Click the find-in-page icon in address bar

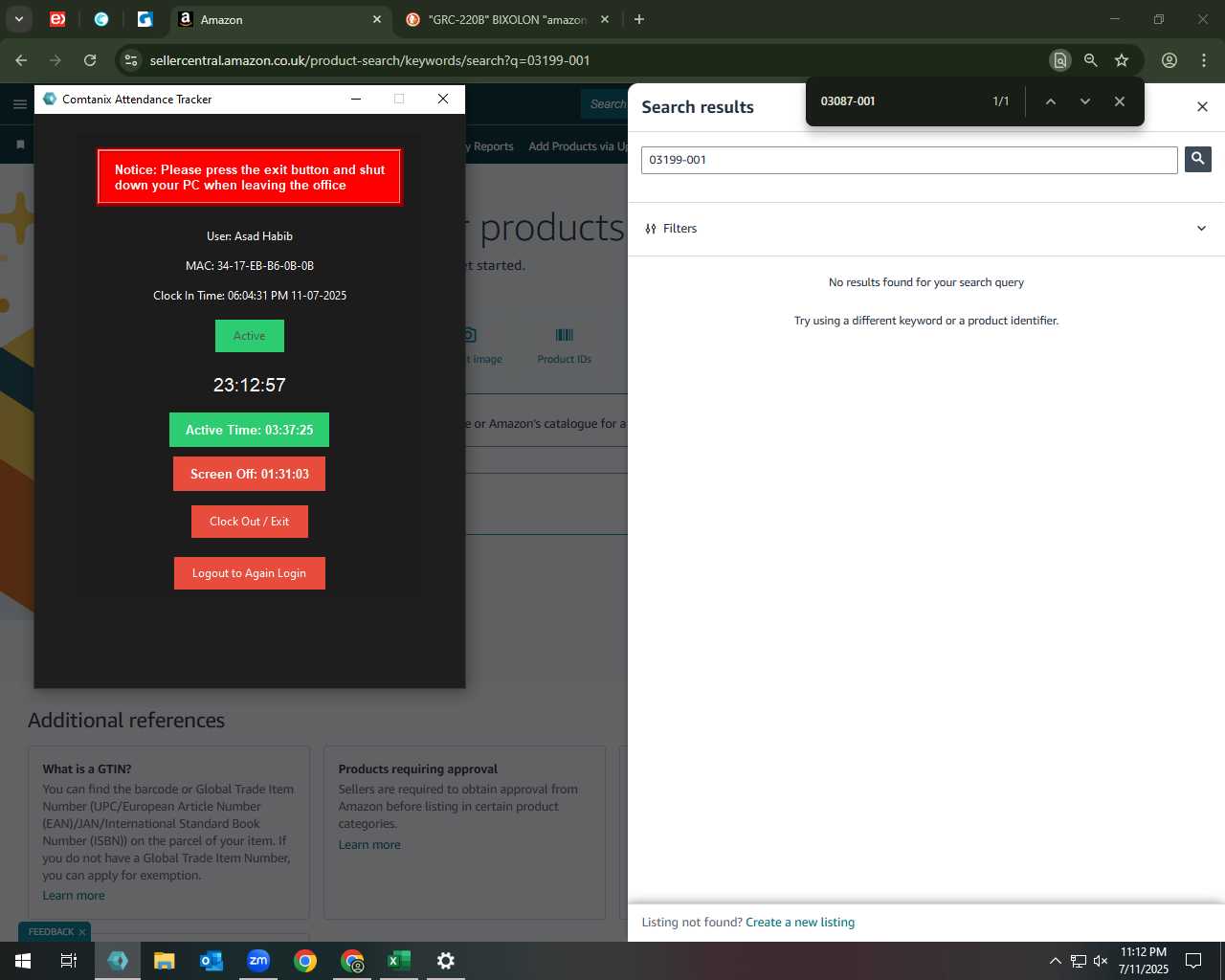[1059, 60]
